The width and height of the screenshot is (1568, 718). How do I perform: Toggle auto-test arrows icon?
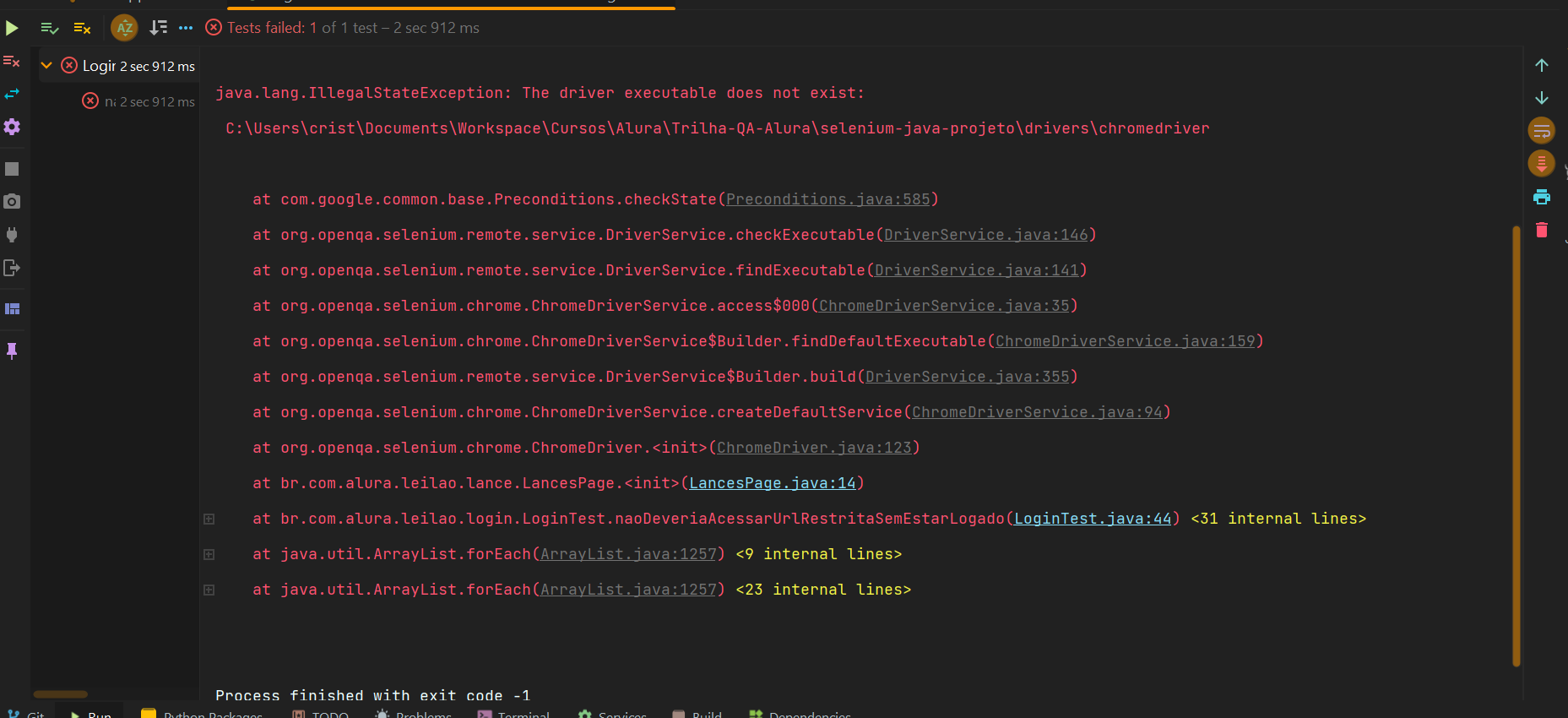(x=12, y=94)
